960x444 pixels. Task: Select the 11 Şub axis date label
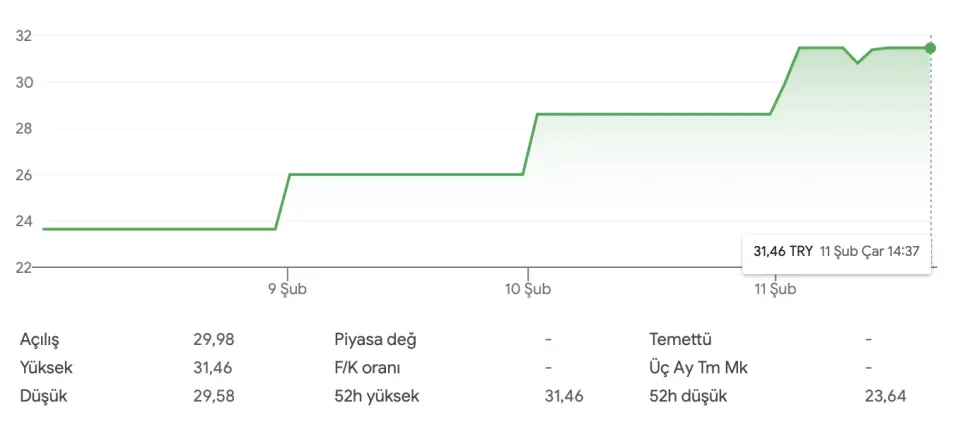(775, 290)
